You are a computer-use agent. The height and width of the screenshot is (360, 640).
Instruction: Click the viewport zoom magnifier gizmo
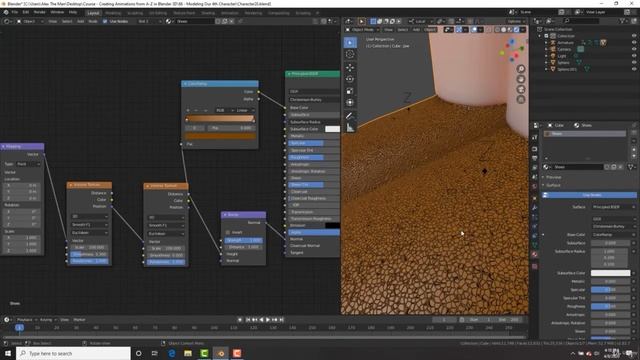click(x=521, y=69)
